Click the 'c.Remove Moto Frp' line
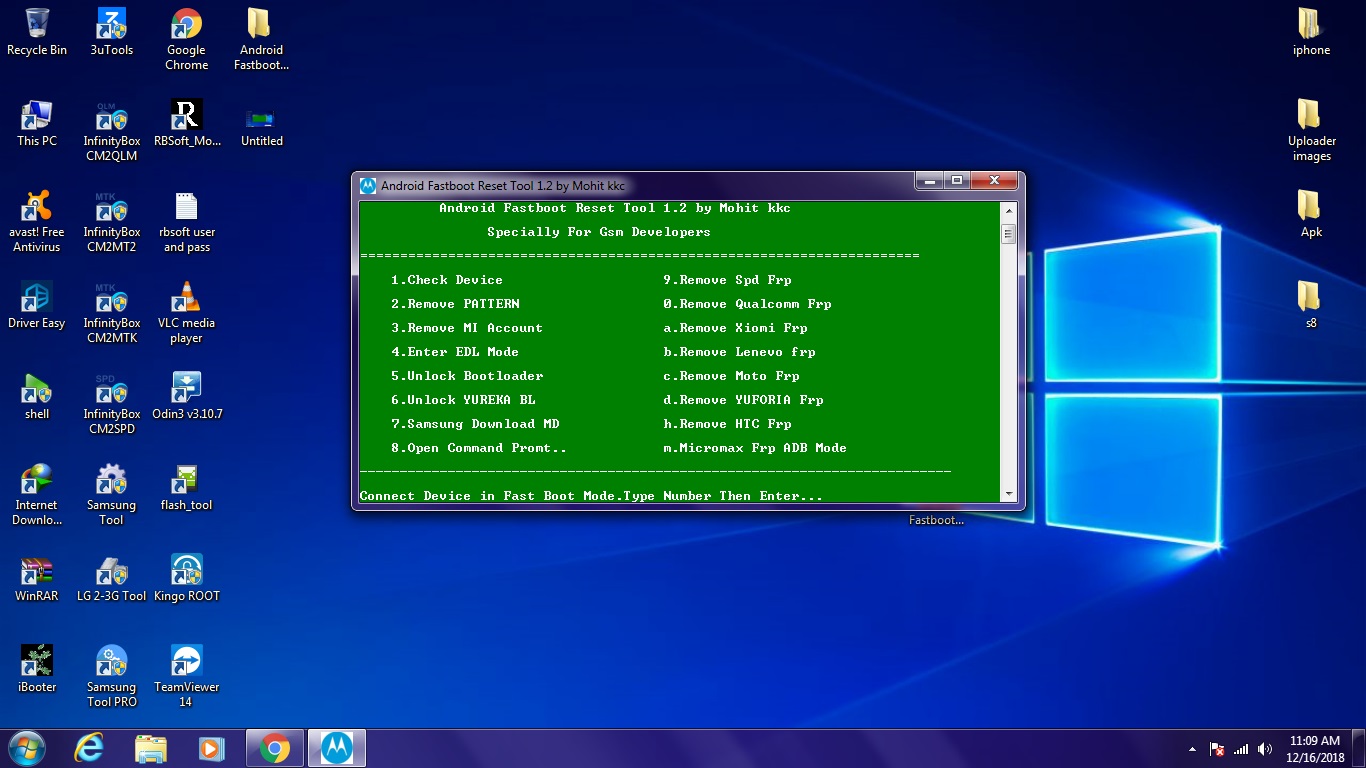This screenshot has height=768, width=1366. pyautogui.click(x=731, y=376)
